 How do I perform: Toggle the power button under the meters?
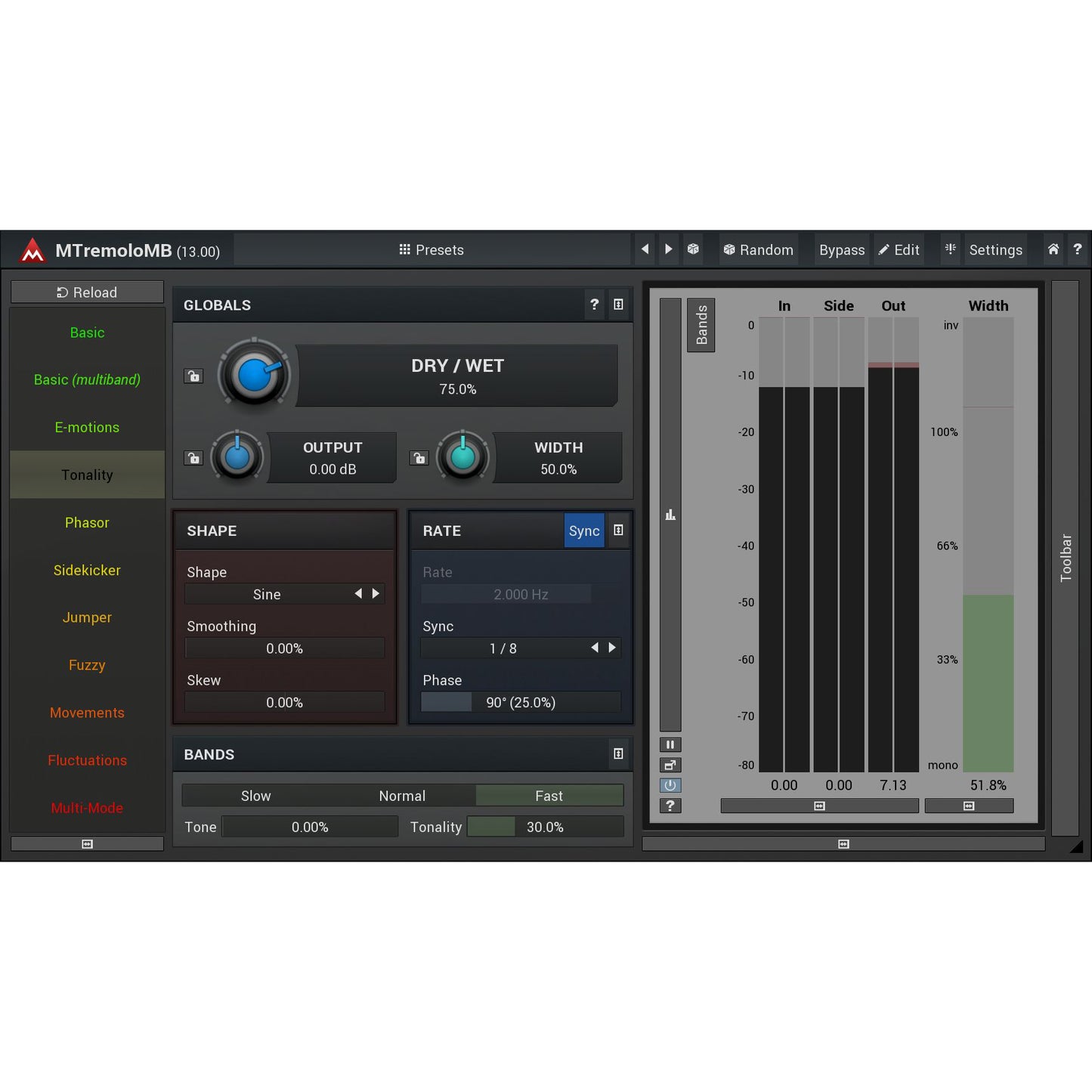click(670, 785)
